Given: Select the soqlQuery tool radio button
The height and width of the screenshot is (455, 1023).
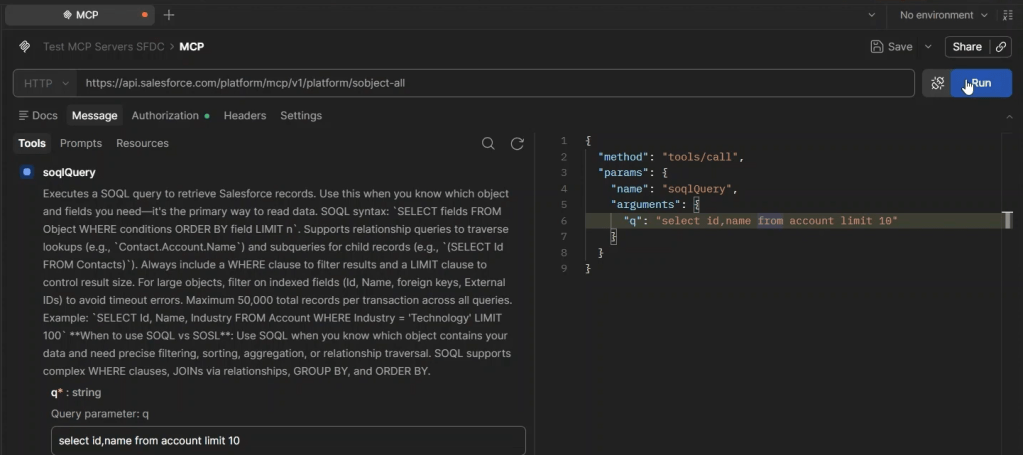Looking at the screenshot, I should (x=27, y=172).
